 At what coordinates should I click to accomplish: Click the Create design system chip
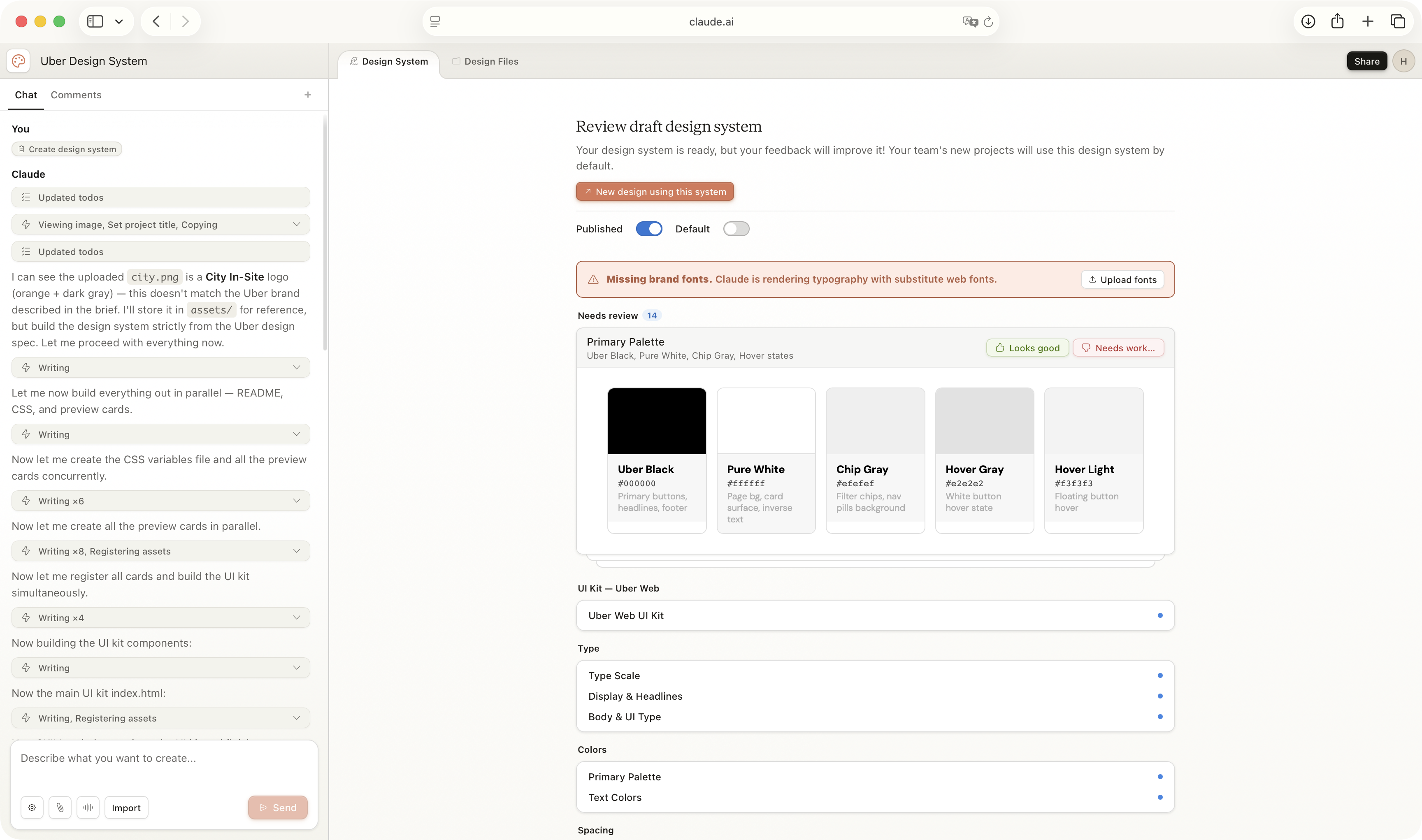67,149
